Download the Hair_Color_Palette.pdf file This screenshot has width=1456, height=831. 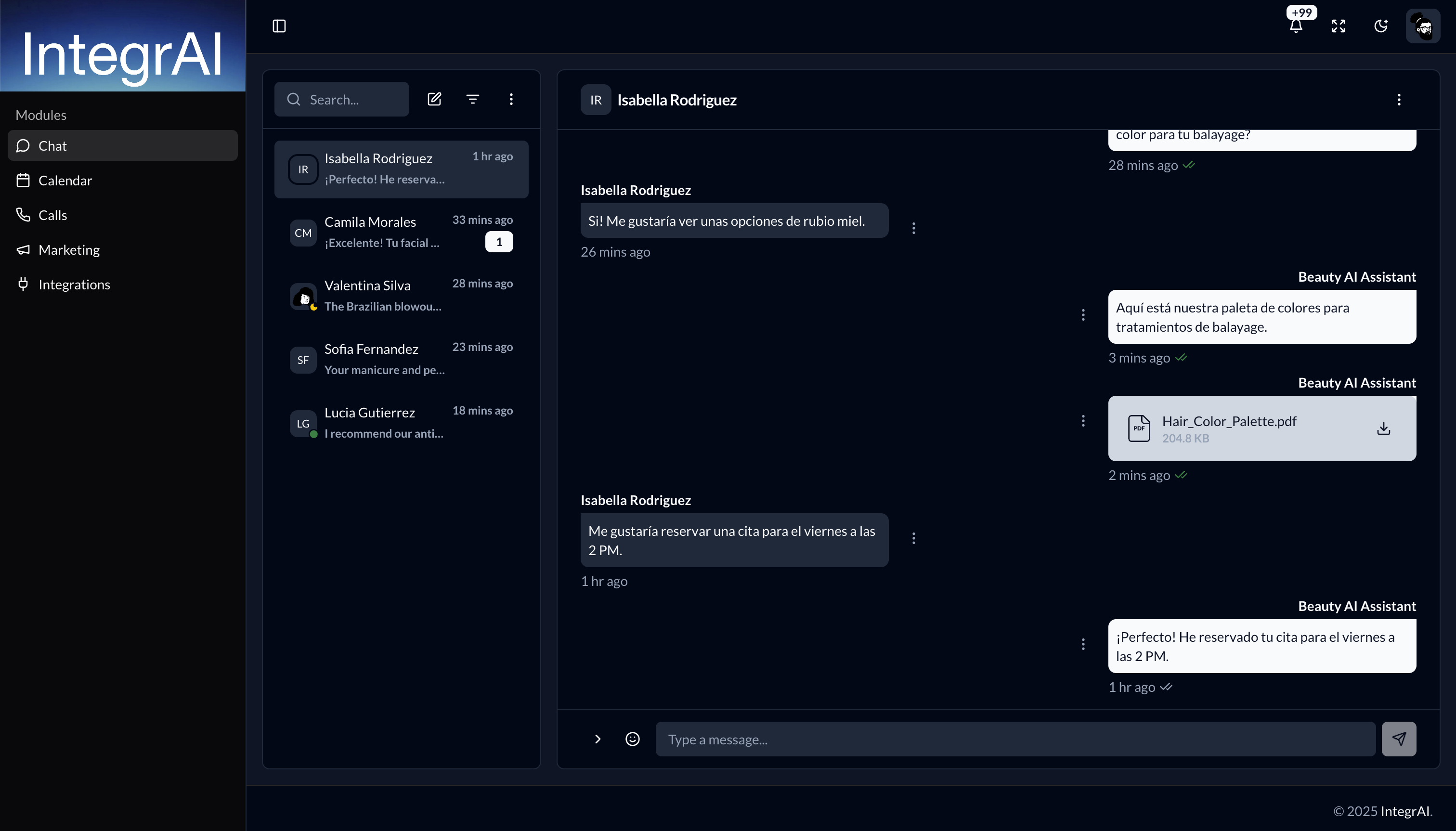point(1383,428)
